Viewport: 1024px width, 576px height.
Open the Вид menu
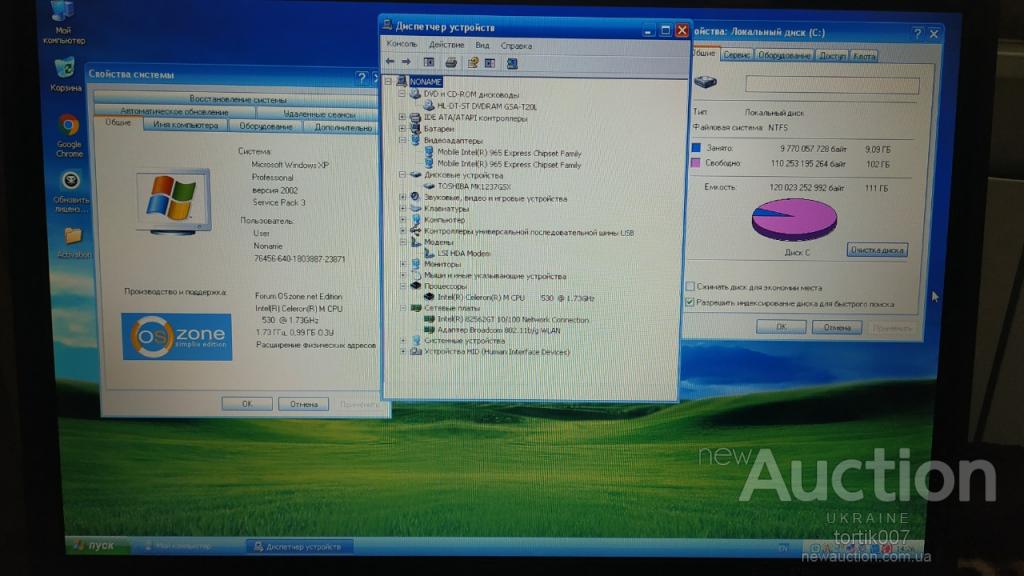[482, 45]
